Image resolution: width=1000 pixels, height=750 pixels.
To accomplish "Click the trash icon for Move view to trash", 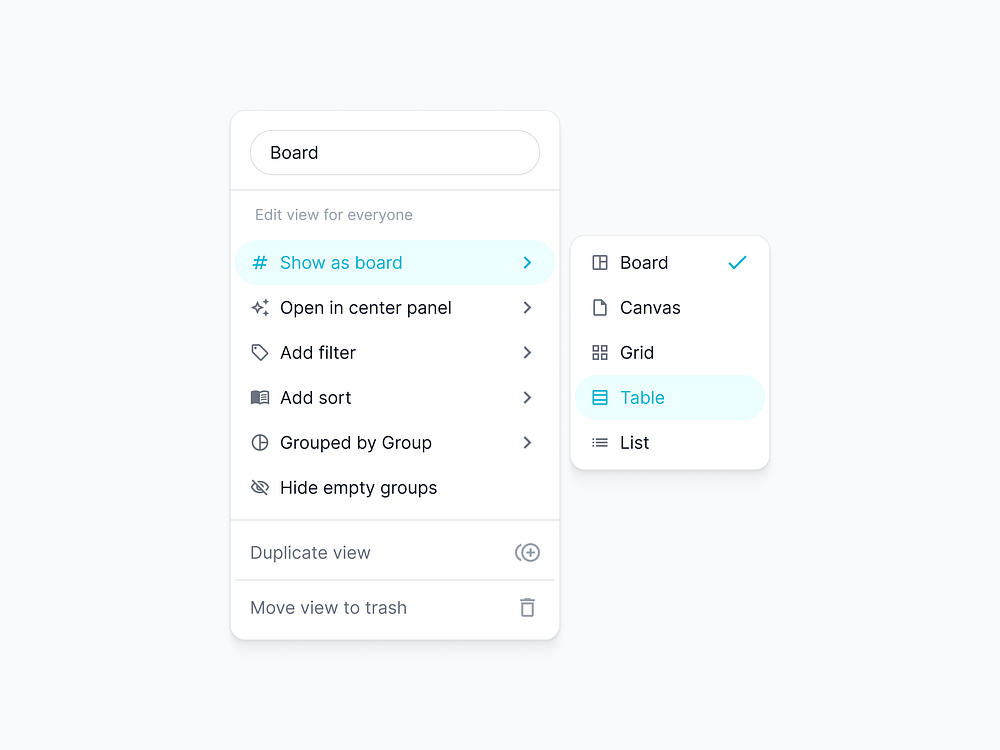I will pyautogui.click(x=527, y=607).
